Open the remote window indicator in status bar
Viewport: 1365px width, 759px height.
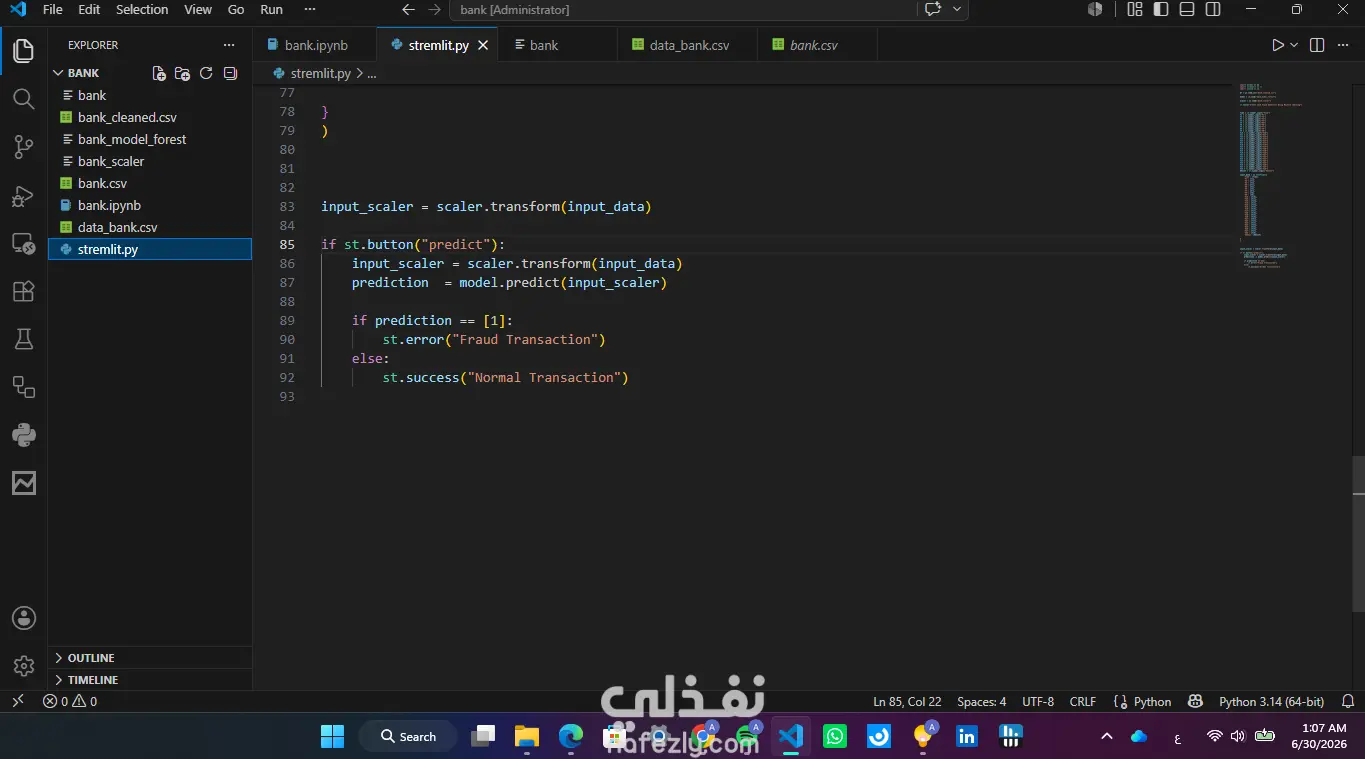pyautogui.click(x=17, y=701)
